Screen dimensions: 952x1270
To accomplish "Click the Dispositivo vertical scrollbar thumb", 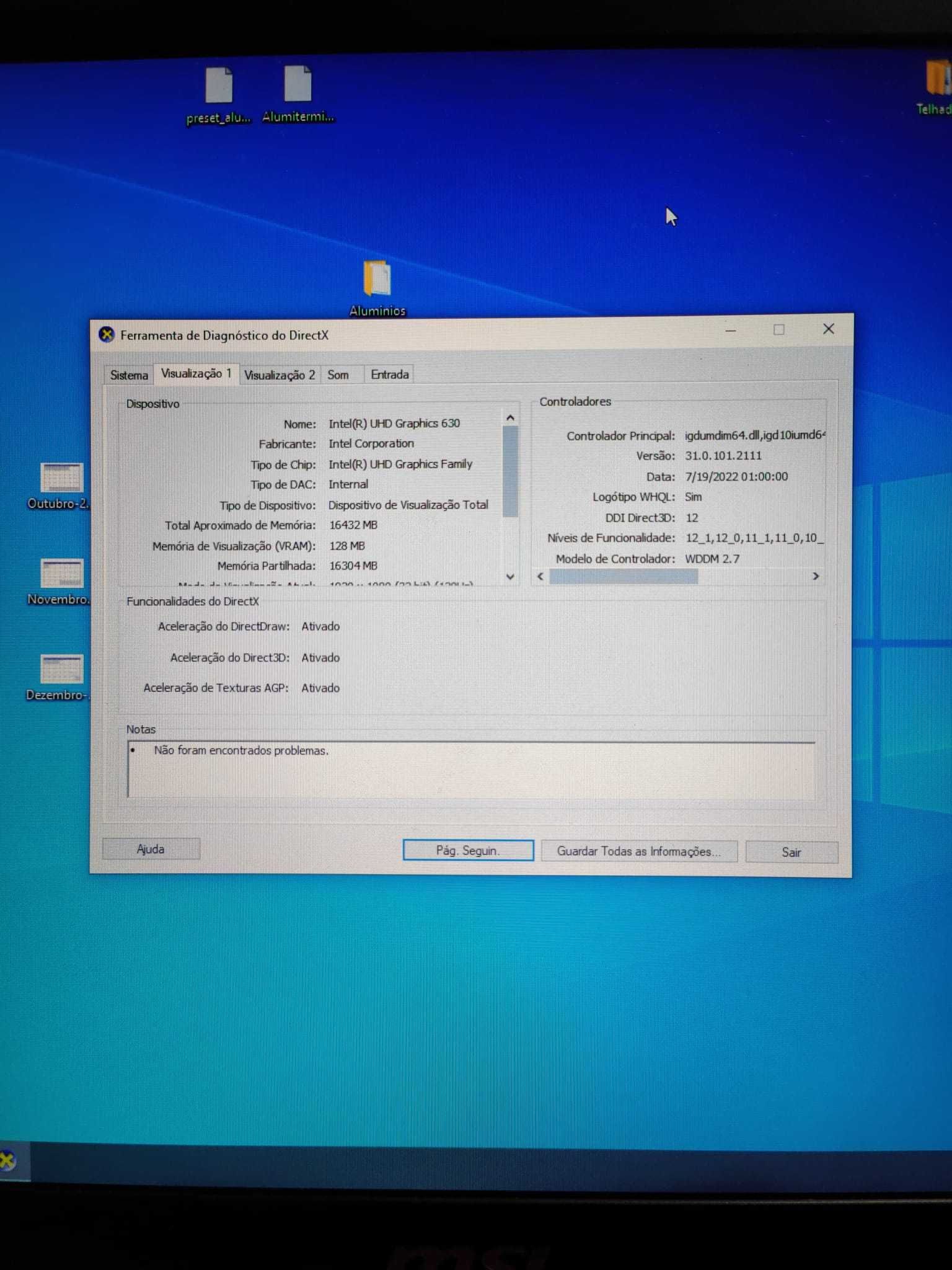I will (x=510, y=471).
